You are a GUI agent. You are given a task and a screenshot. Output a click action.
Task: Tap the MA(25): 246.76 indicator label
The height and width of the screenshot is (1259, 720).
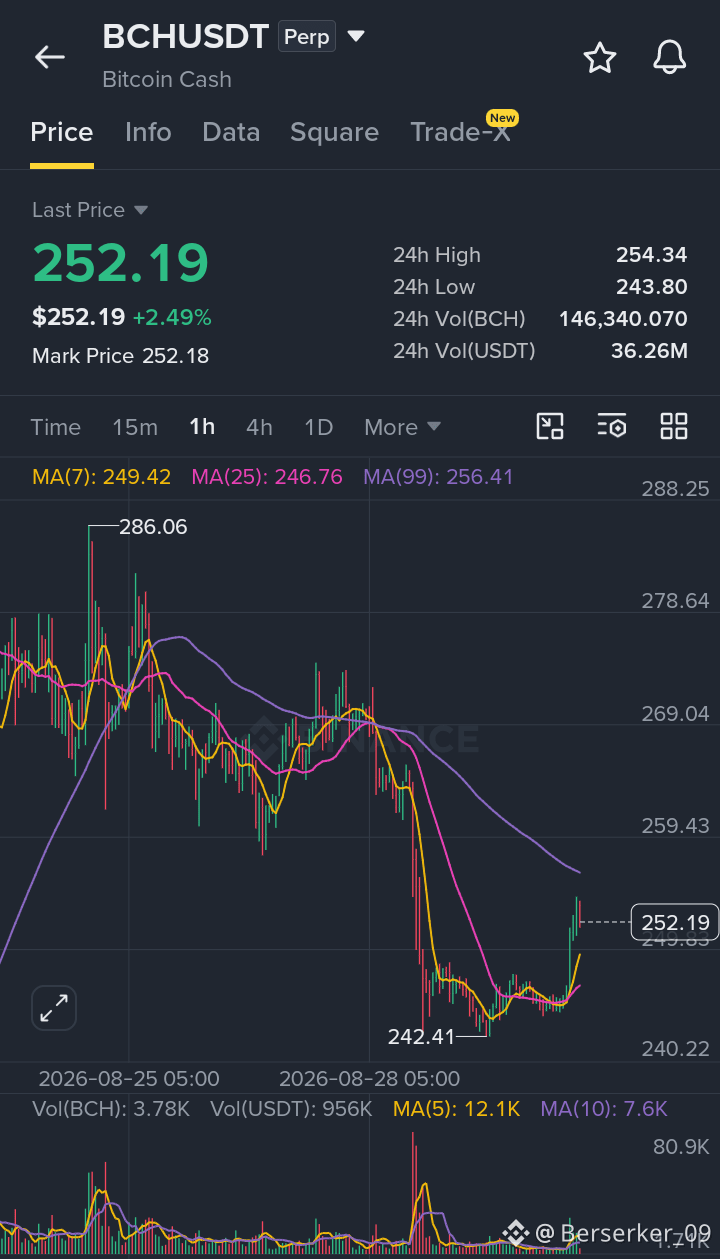click(267, 477)
